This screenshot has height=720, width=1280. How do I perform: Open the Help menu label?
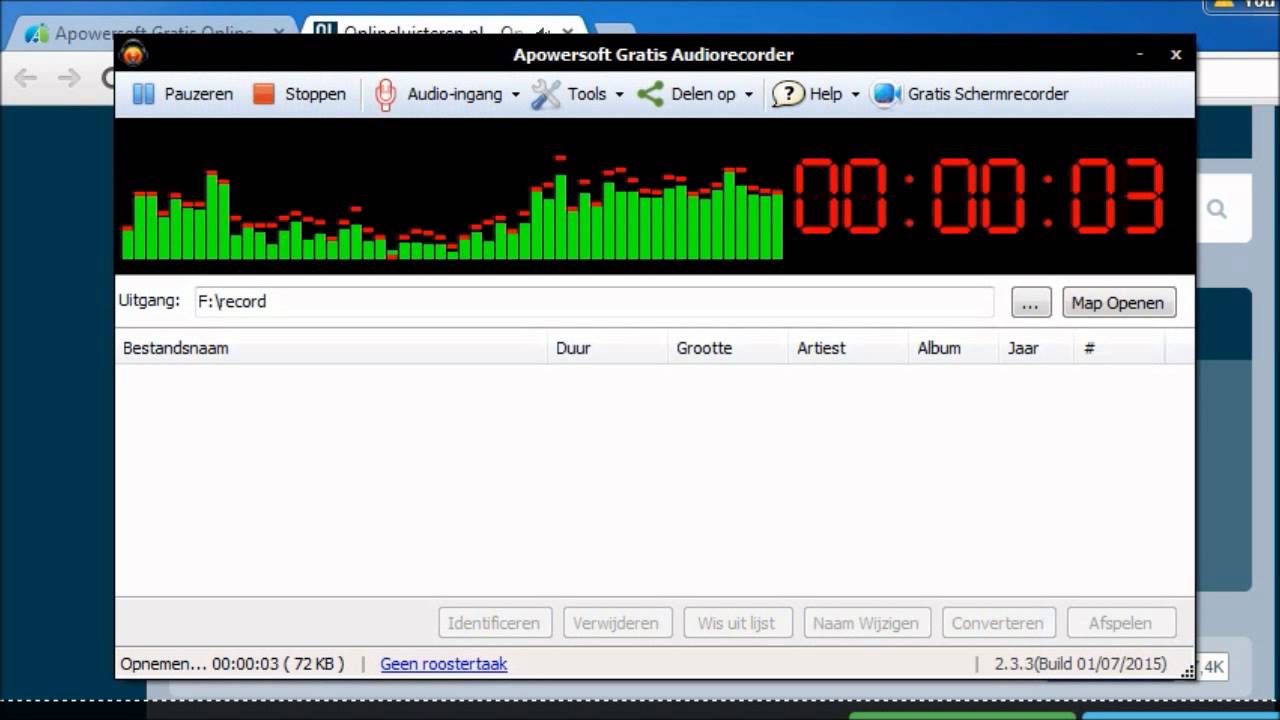tap(826, 94)
